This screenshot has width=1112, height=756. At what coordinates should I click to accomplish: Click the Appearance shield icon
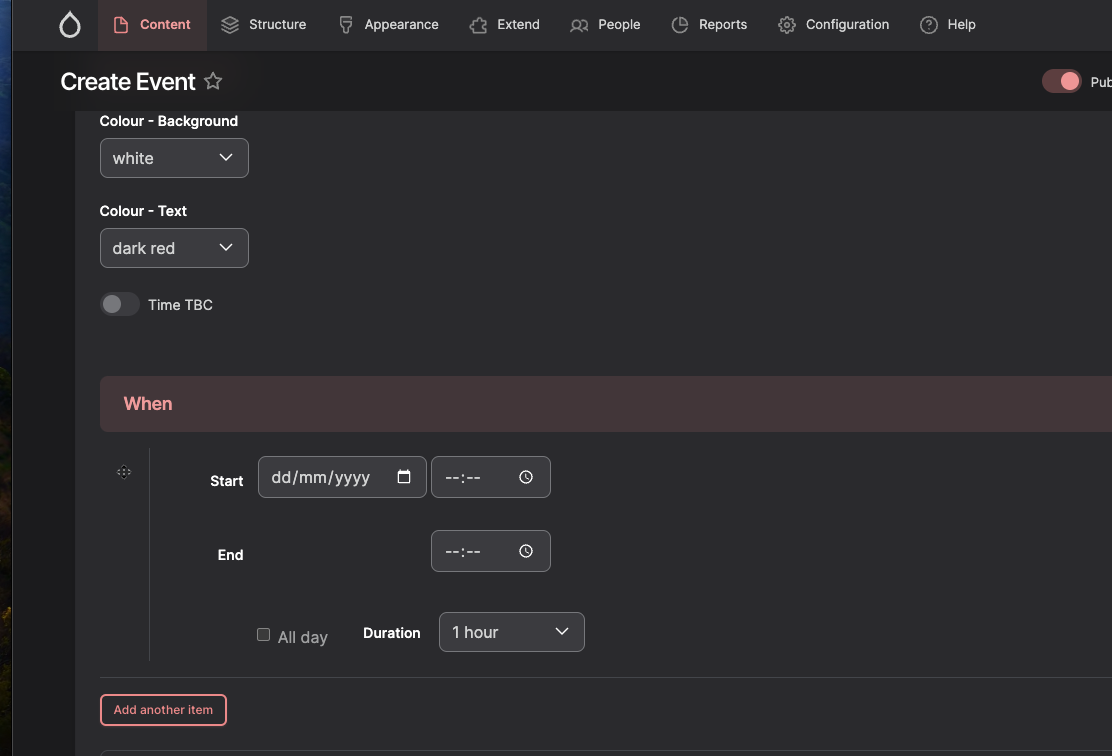point(345,24)
